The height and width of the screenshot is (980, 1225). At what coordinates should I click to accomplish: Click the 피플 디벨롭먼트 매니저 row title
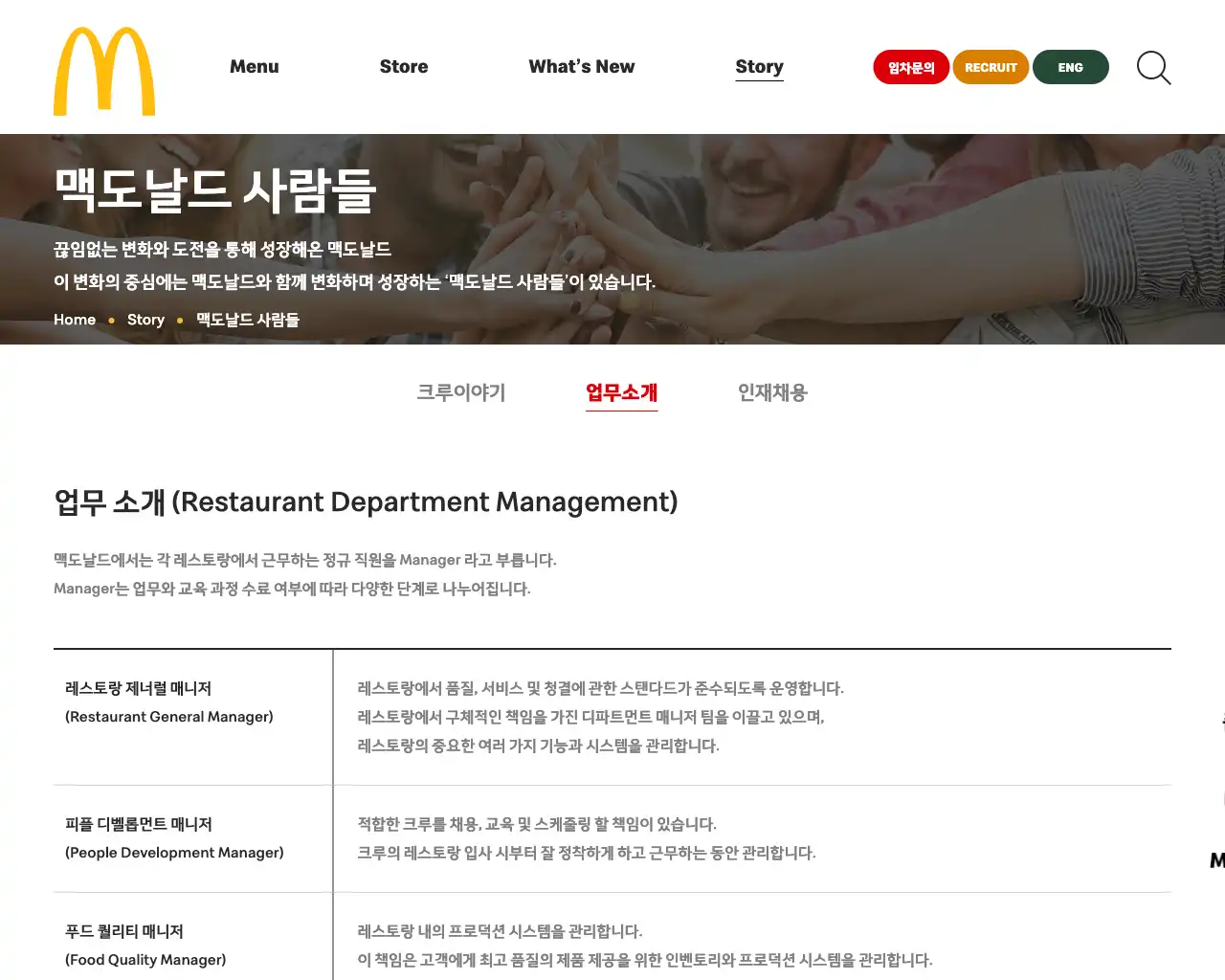click(139, 824)
